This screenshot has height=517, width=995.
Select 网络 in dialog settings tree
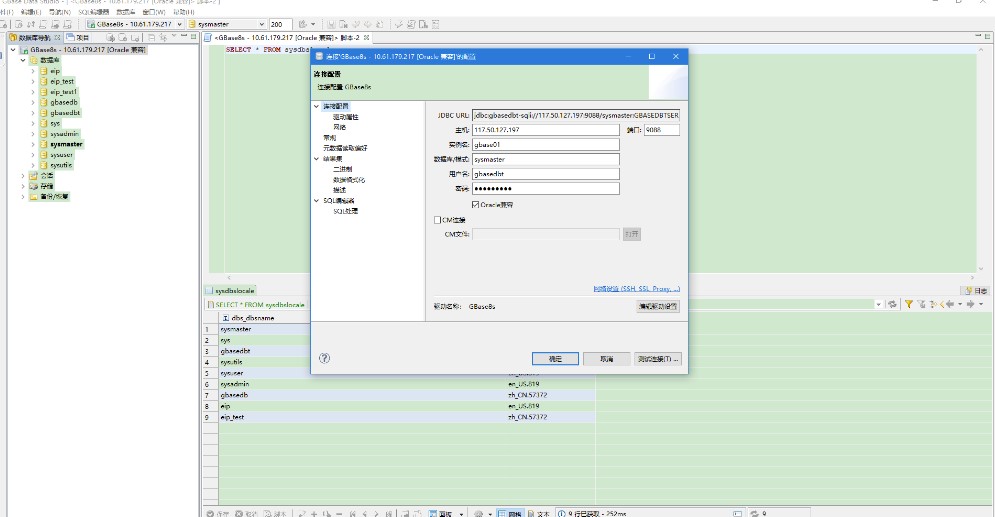click(339, 127)
